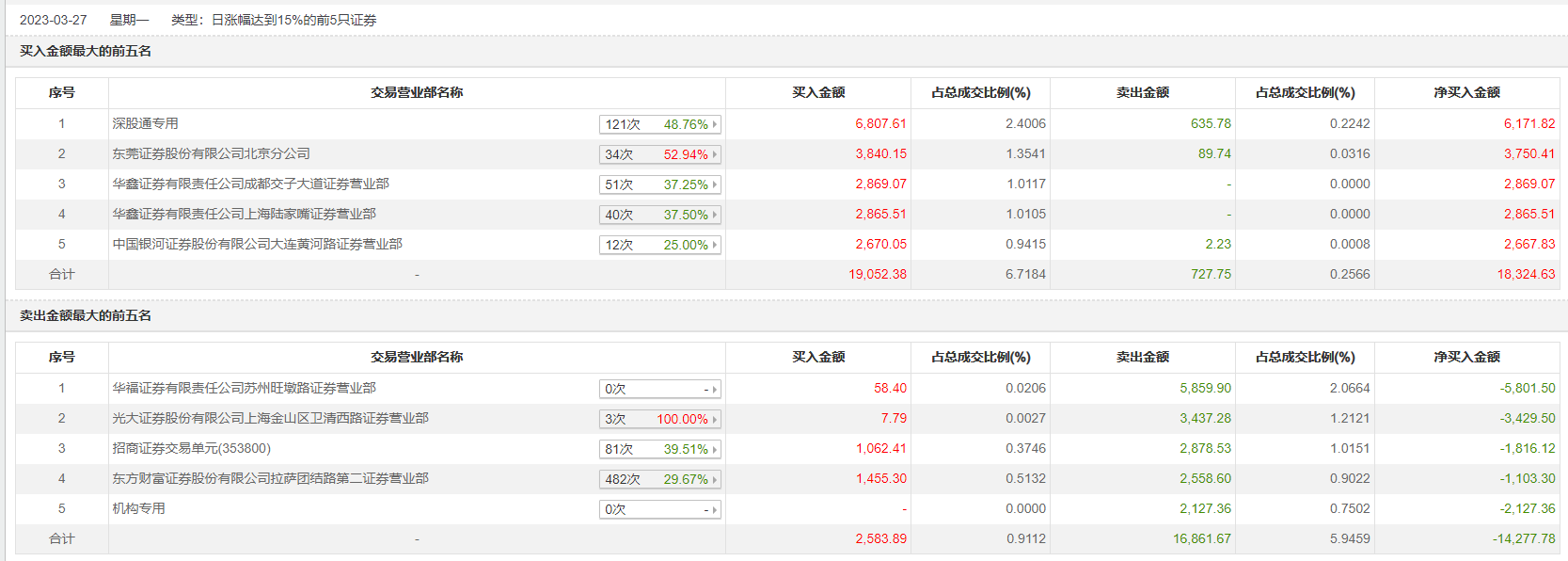Open the 0次 box in 机构专用 row
Image resolution: width=1568 pixels, height=561 pixels.
pos(659,509)
